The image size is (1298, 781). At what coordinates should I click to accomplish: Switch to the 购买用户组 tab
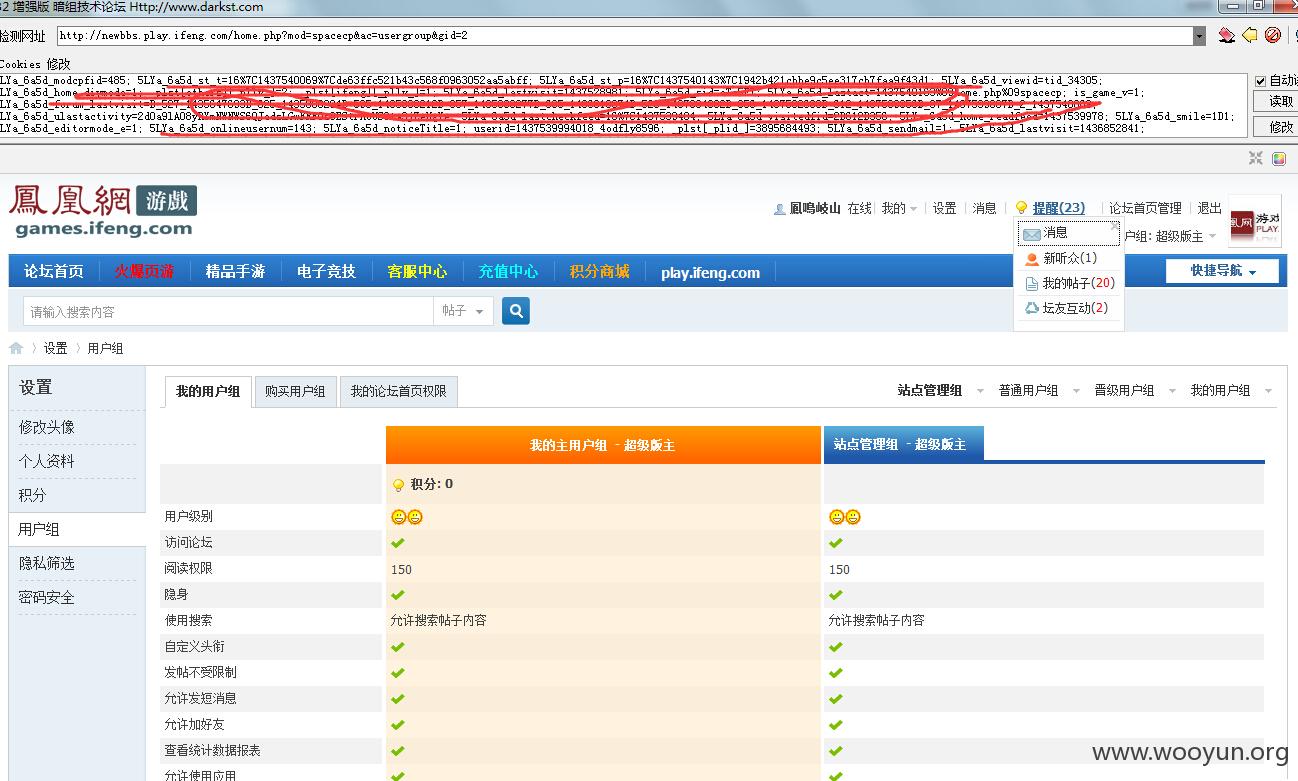pyautogui.click(x=295, y=391)
